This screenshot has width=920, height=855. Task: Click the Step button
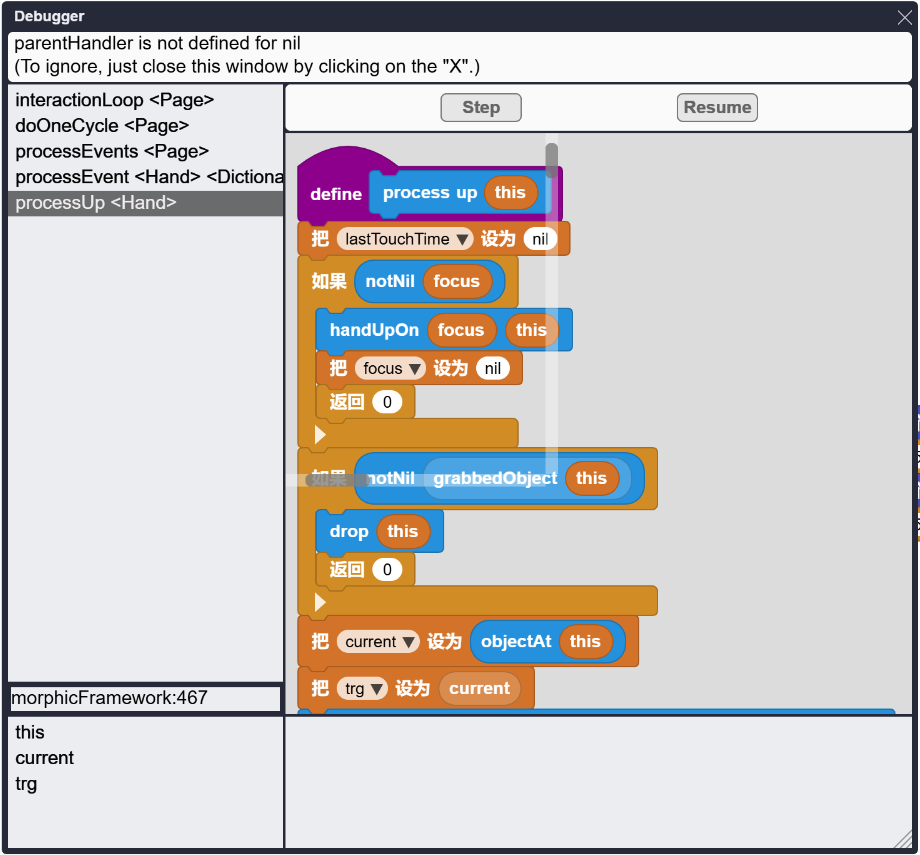[x=481, y=107]
